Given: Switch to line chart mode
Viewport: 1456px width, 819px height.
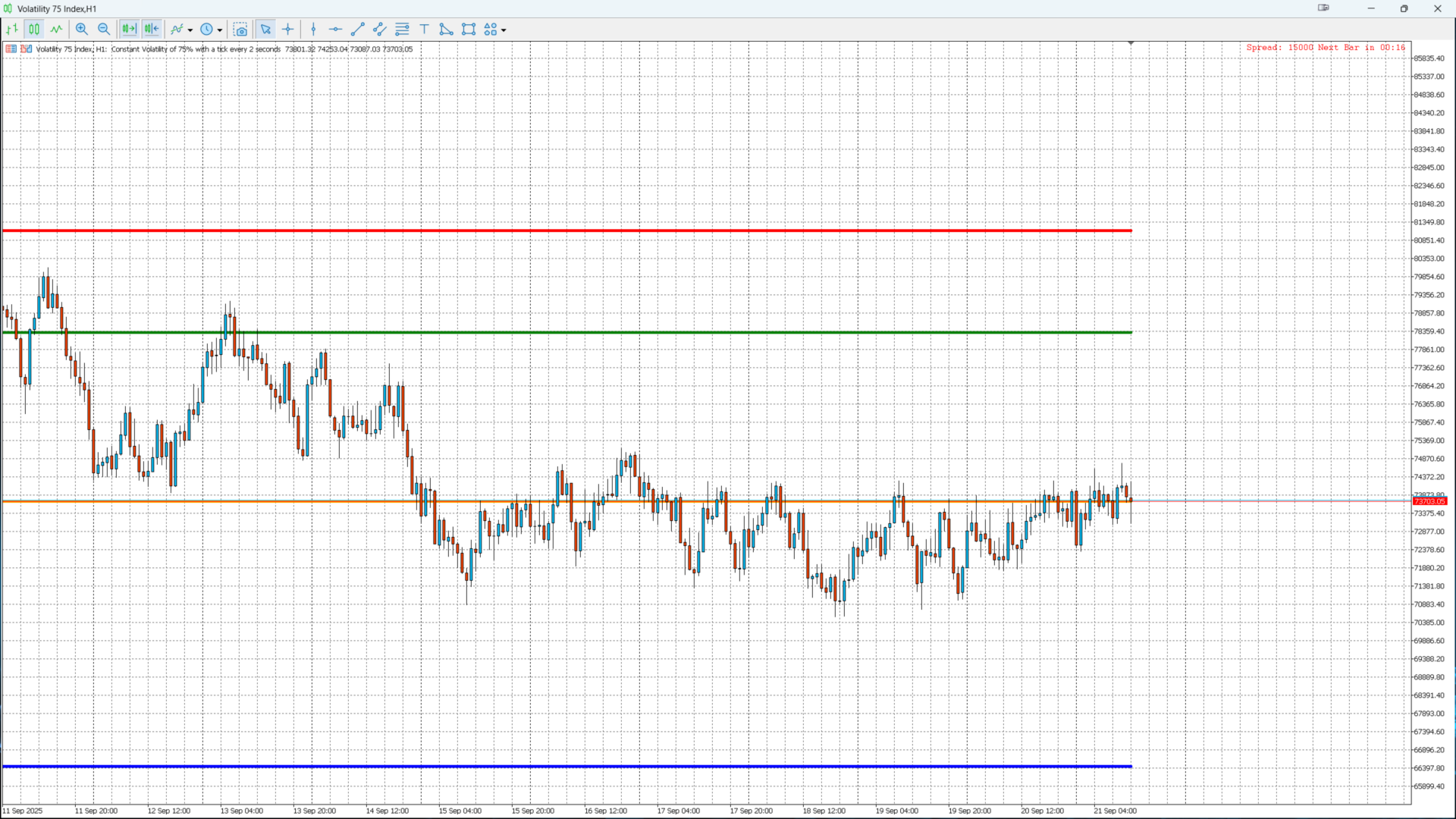Looking at the screenshot, I should click(x=56, y=30).
